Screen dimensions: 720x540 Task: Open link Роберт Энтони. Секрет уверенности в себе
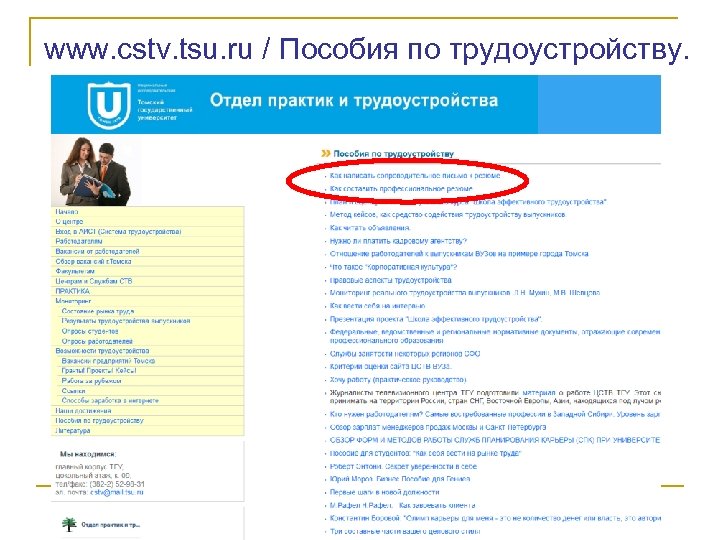[403, 466]
